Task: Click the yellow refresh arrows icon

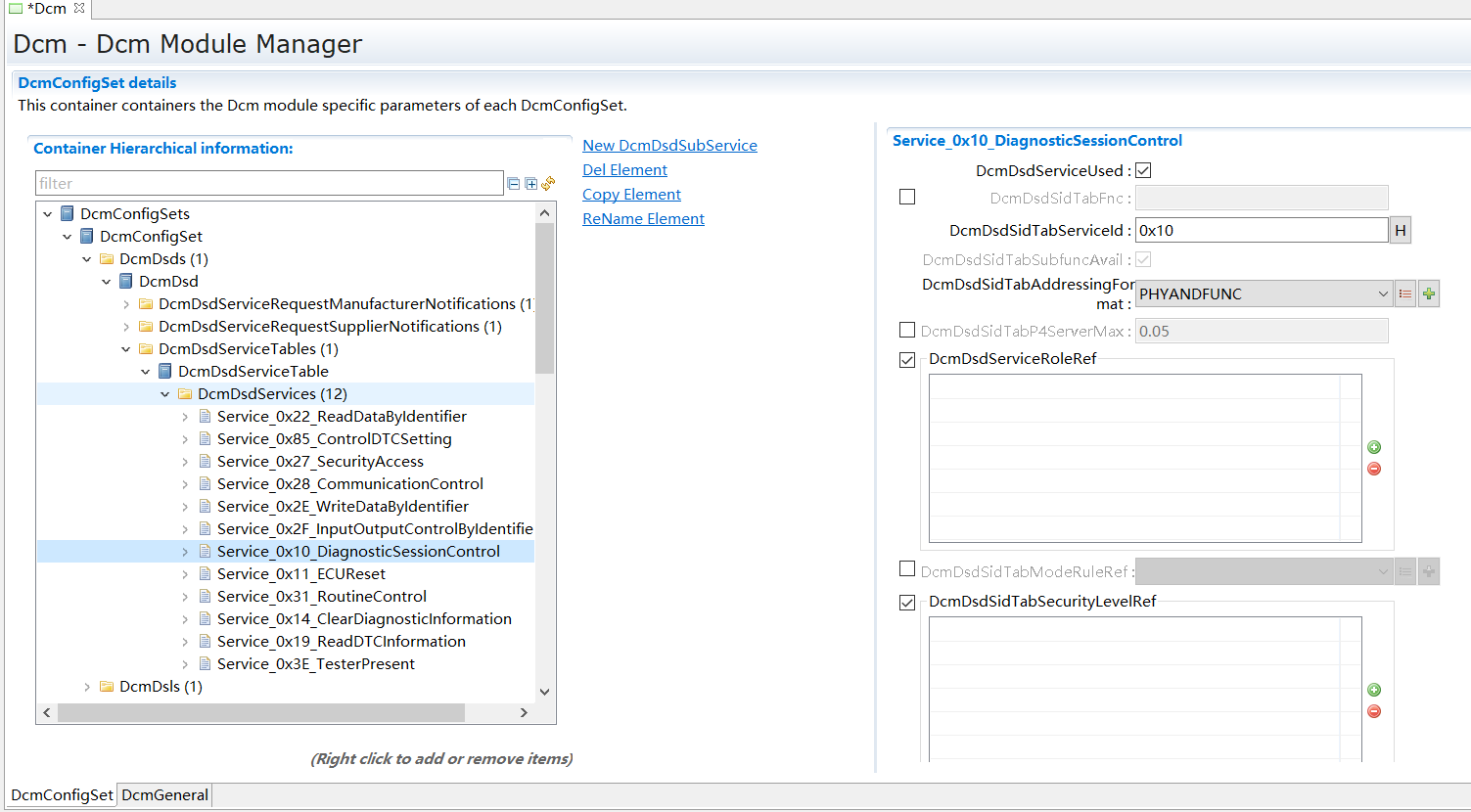Action: tap(548, 183)
